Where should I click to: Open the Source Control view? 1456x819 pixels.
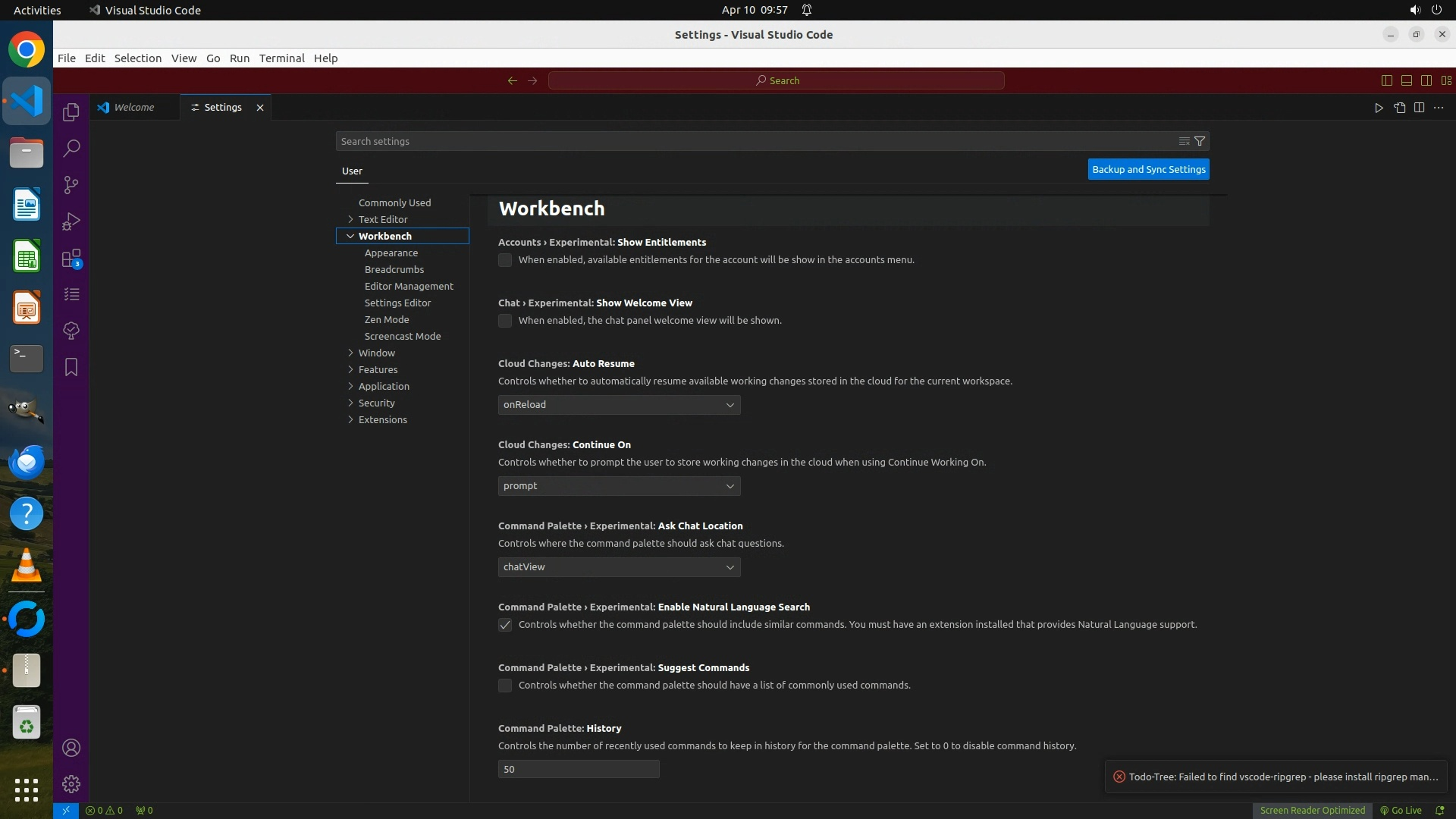click(x=71, y=185)
